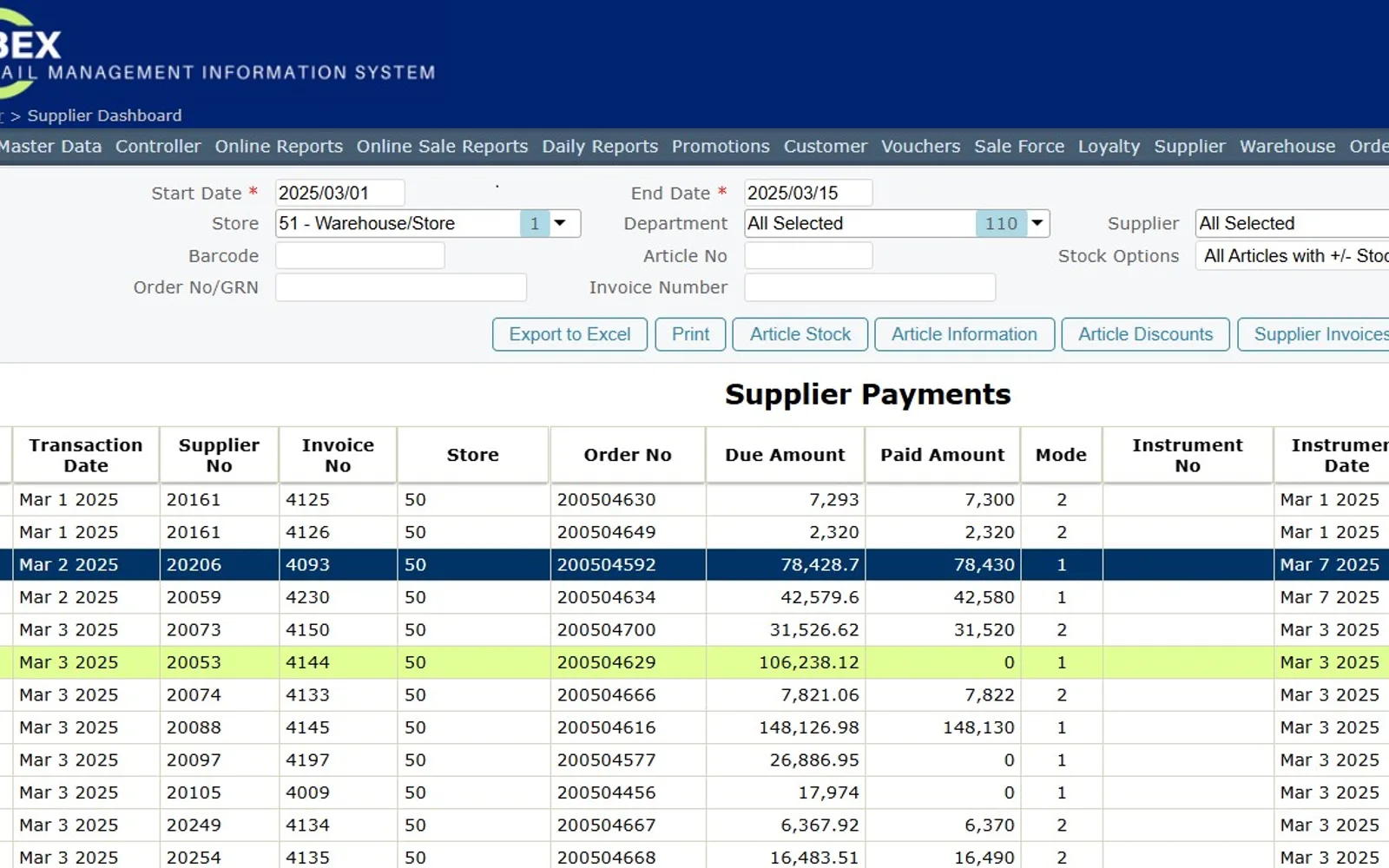Sort by Store column header
Image resolution: width=1389 pixels, height=868 pixels.
[x=473, y=455]
